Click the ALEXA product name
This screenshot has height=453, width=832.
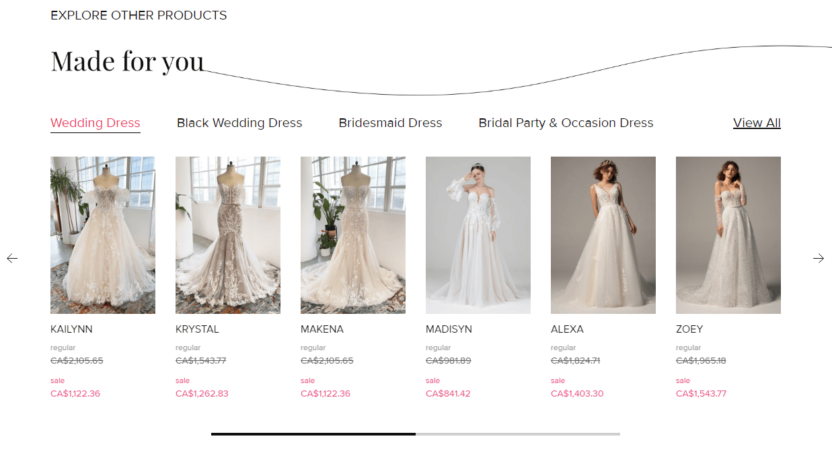[x=567, y=329]
